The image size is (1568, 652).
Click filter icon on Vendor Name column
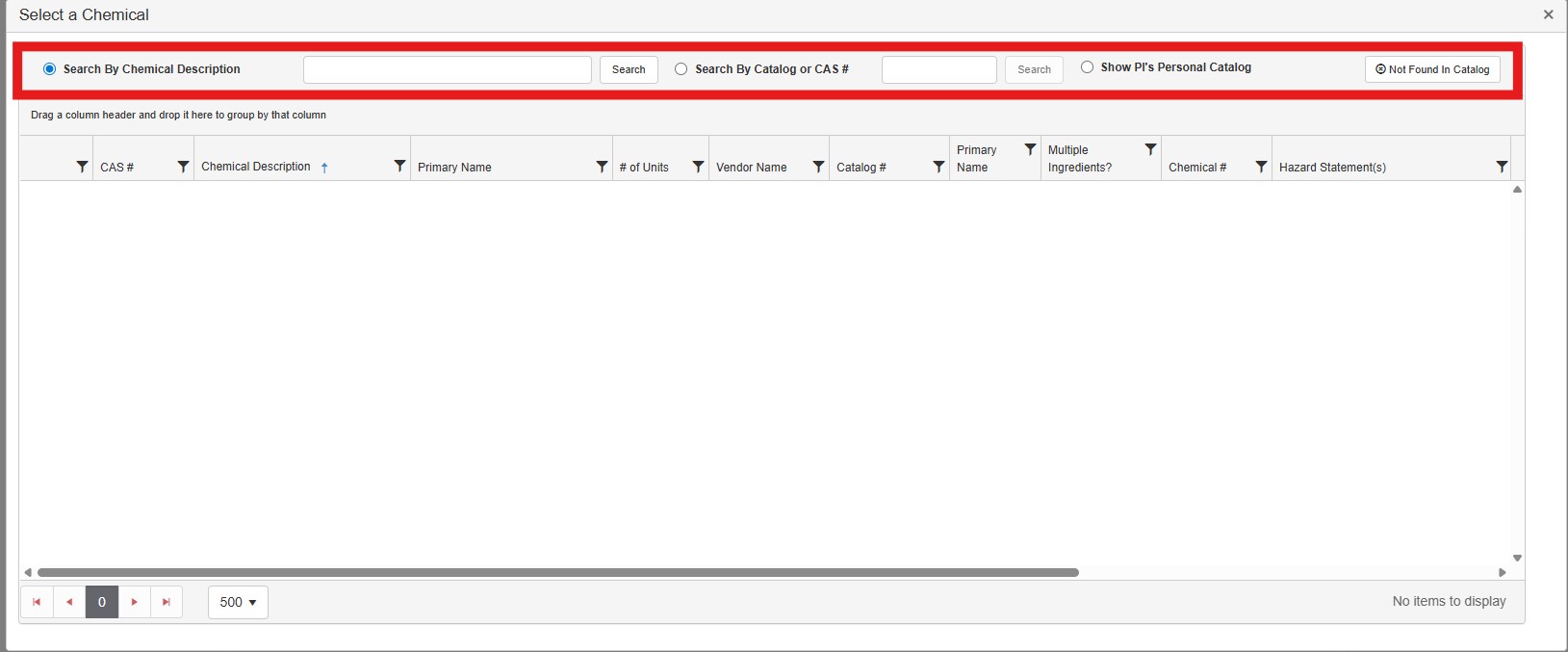tap(818, 167)
